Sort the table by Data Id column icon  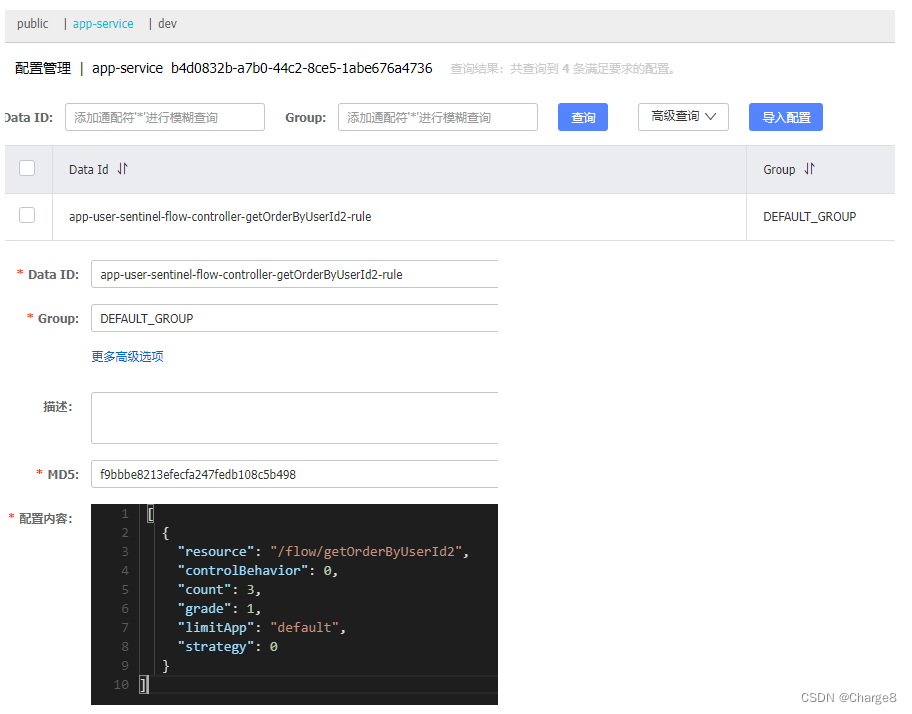122,169
